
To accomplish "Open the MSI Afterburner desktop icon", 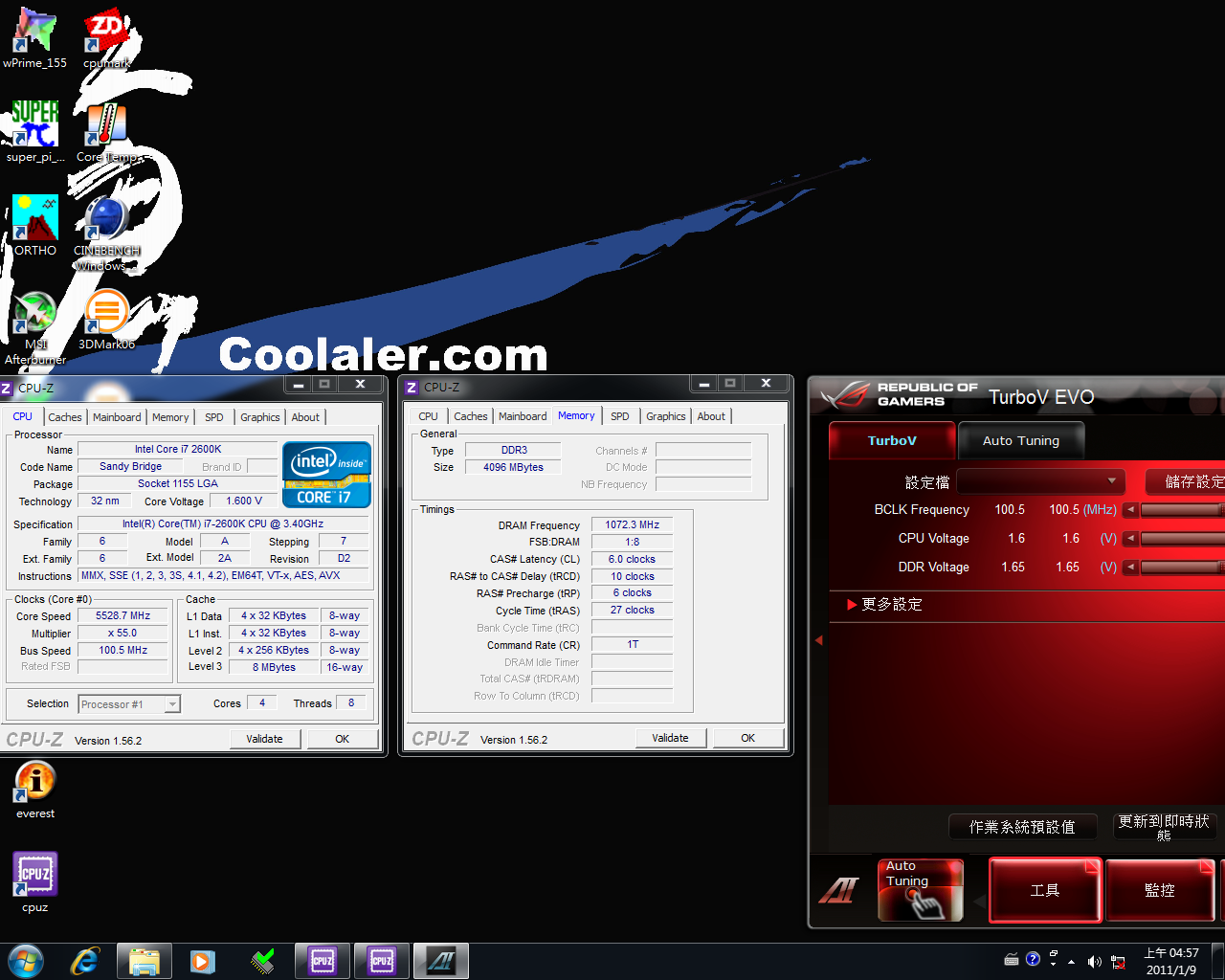I will (35, 327).
